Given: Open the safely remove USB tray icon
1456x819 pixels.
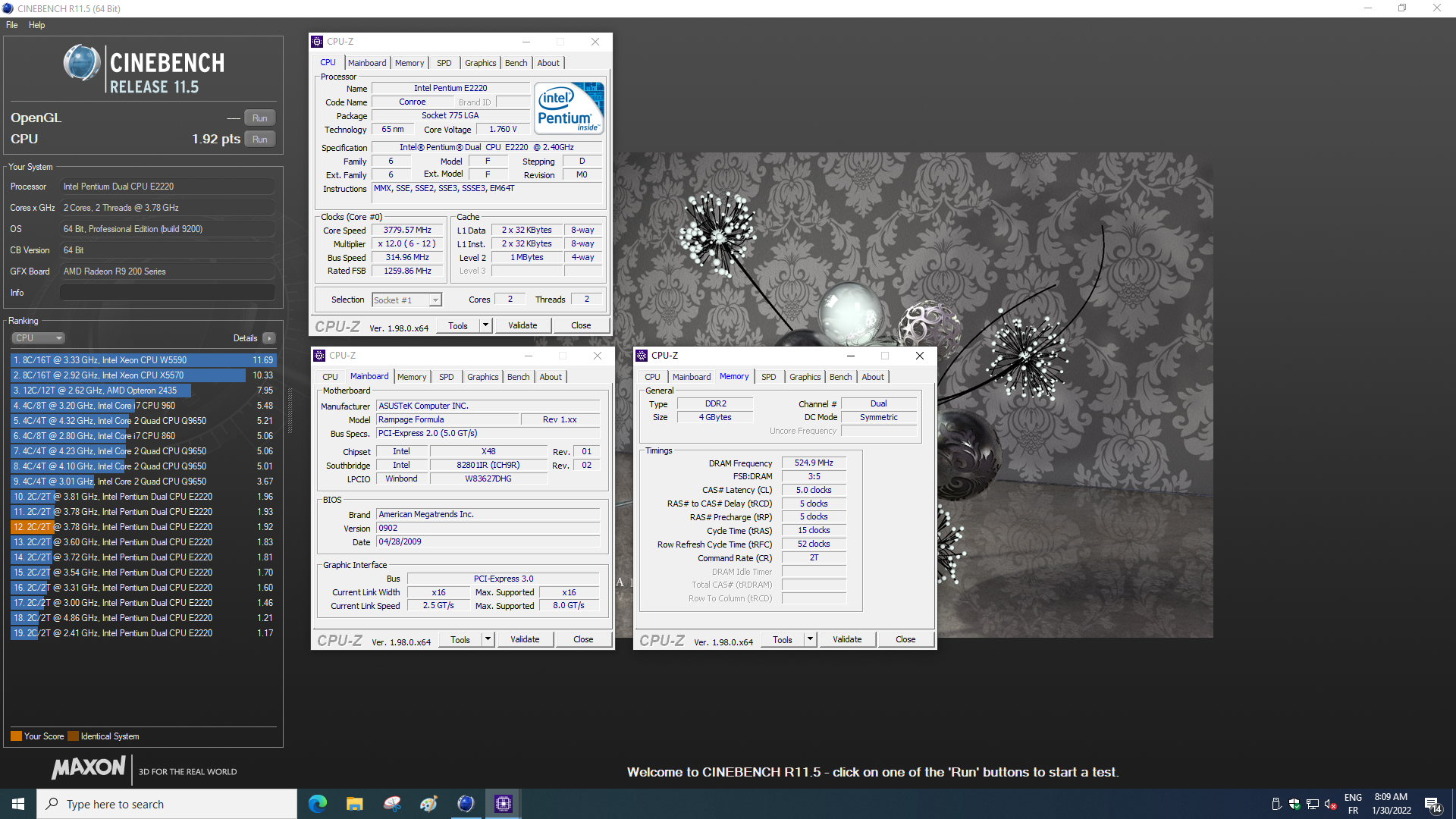Looking at the screenshot, I should [x=1276, y=804].
